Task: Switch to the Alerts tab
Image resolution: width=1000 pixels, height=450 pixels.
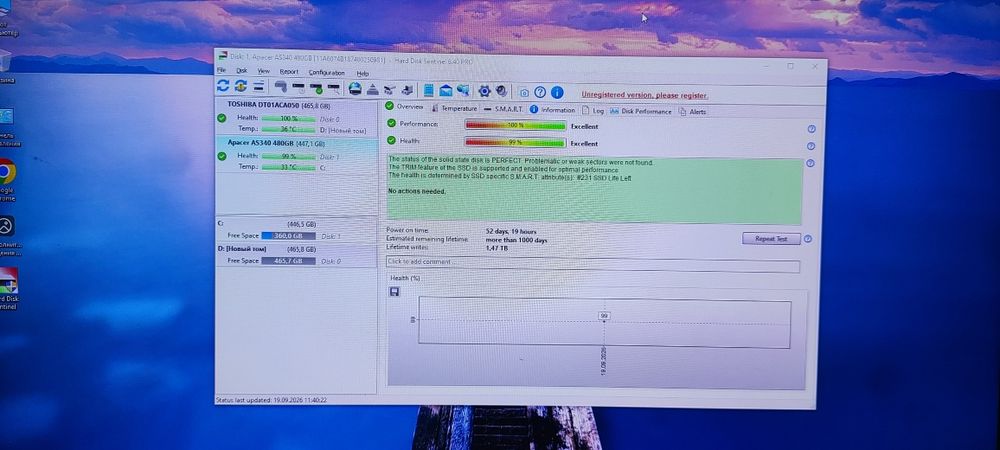Action: pyautogui.click(x=693, y=112)
